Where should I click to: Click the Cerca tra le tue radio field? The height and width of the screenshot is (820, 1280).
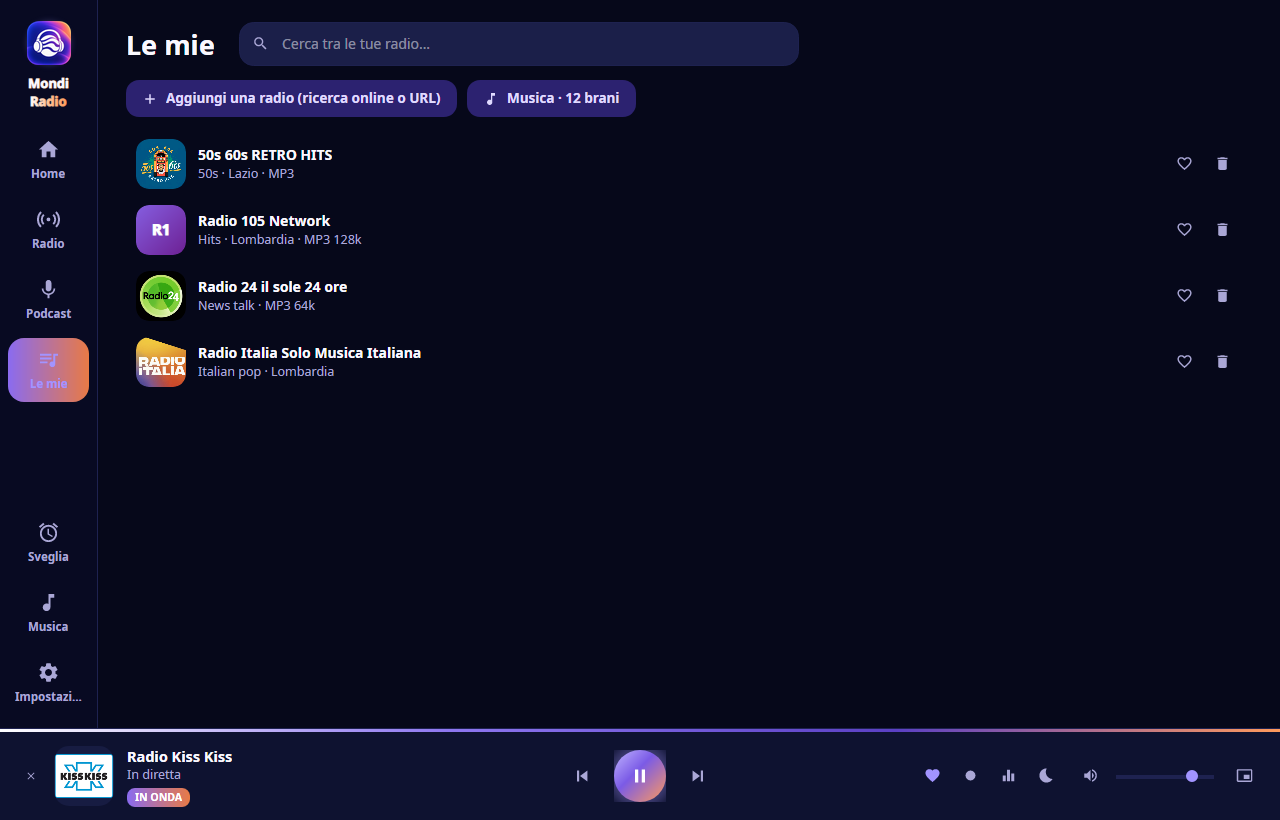click(x=519, y=44)
